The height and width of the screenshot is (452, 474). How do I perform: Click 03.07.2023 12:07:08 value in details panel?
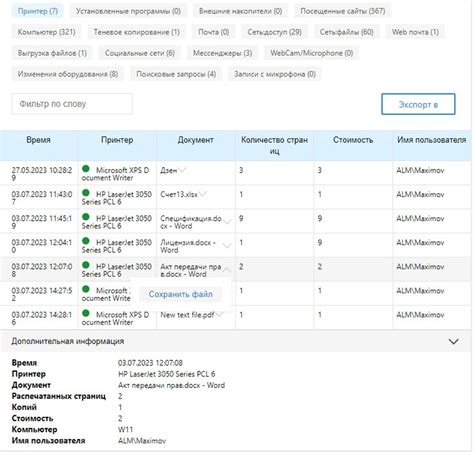coord(150,363)
